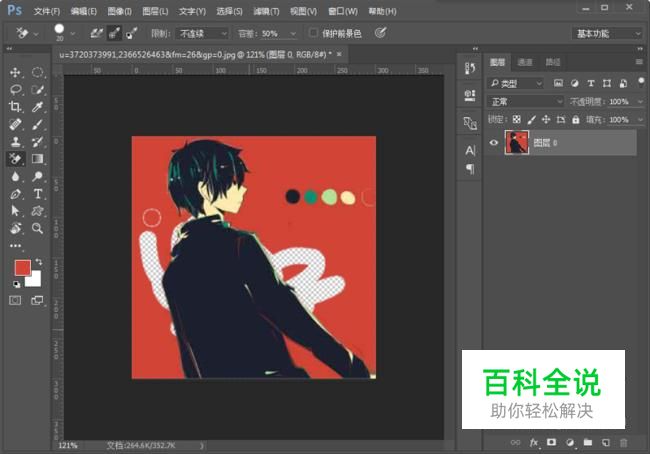Delete the selected layer
Screen dimensions: 650x454
623,442
